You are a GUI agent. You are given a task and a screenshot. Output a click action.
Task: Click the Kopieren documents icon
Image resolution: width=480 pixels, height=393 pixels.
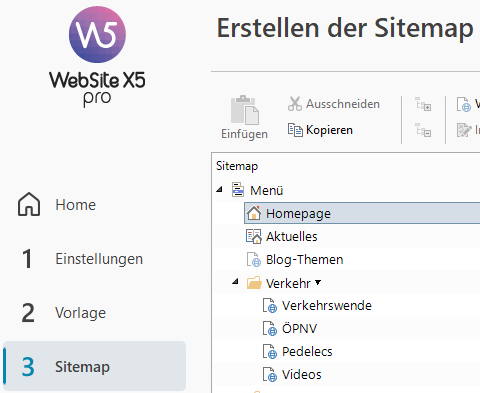295,130
